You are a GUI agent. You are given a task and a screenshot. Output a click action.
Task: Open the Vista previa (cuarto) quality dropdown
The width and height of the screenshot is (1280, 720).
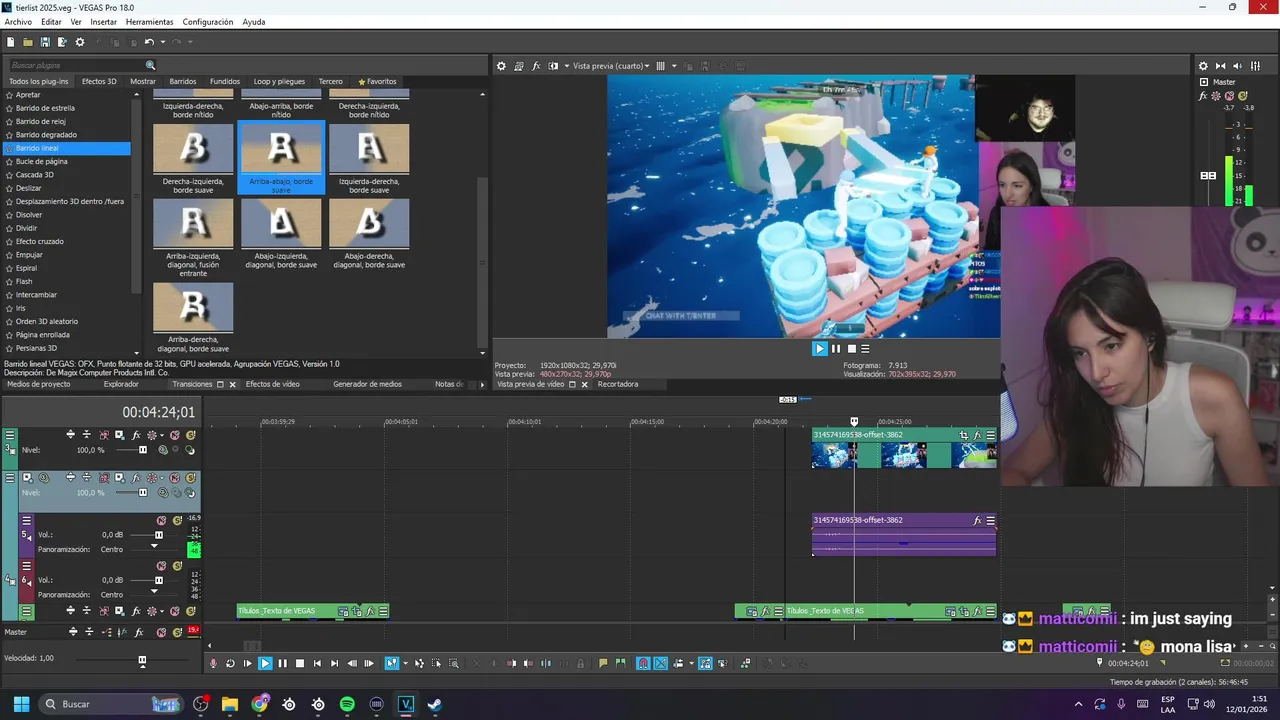coord(611,66)
